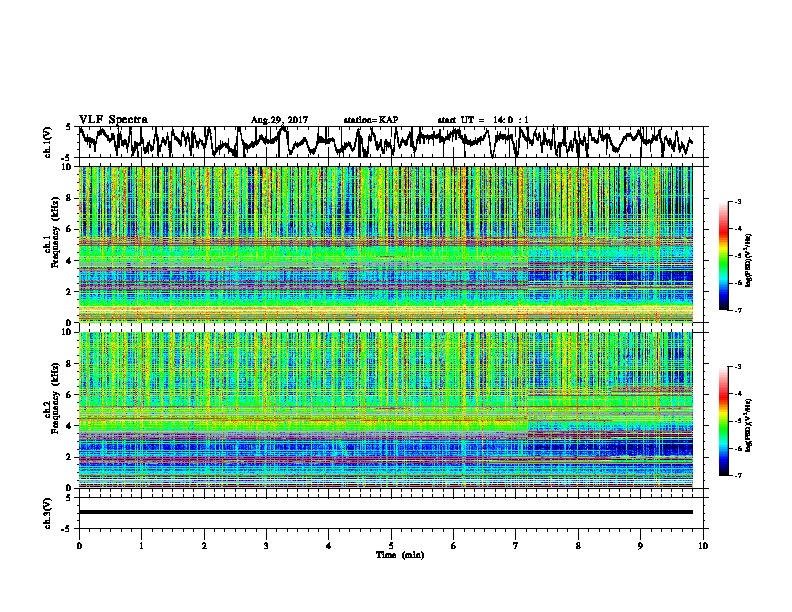Click the "10" tick on the time axis
Screen dimensions: 792x612
coord(703,546)
